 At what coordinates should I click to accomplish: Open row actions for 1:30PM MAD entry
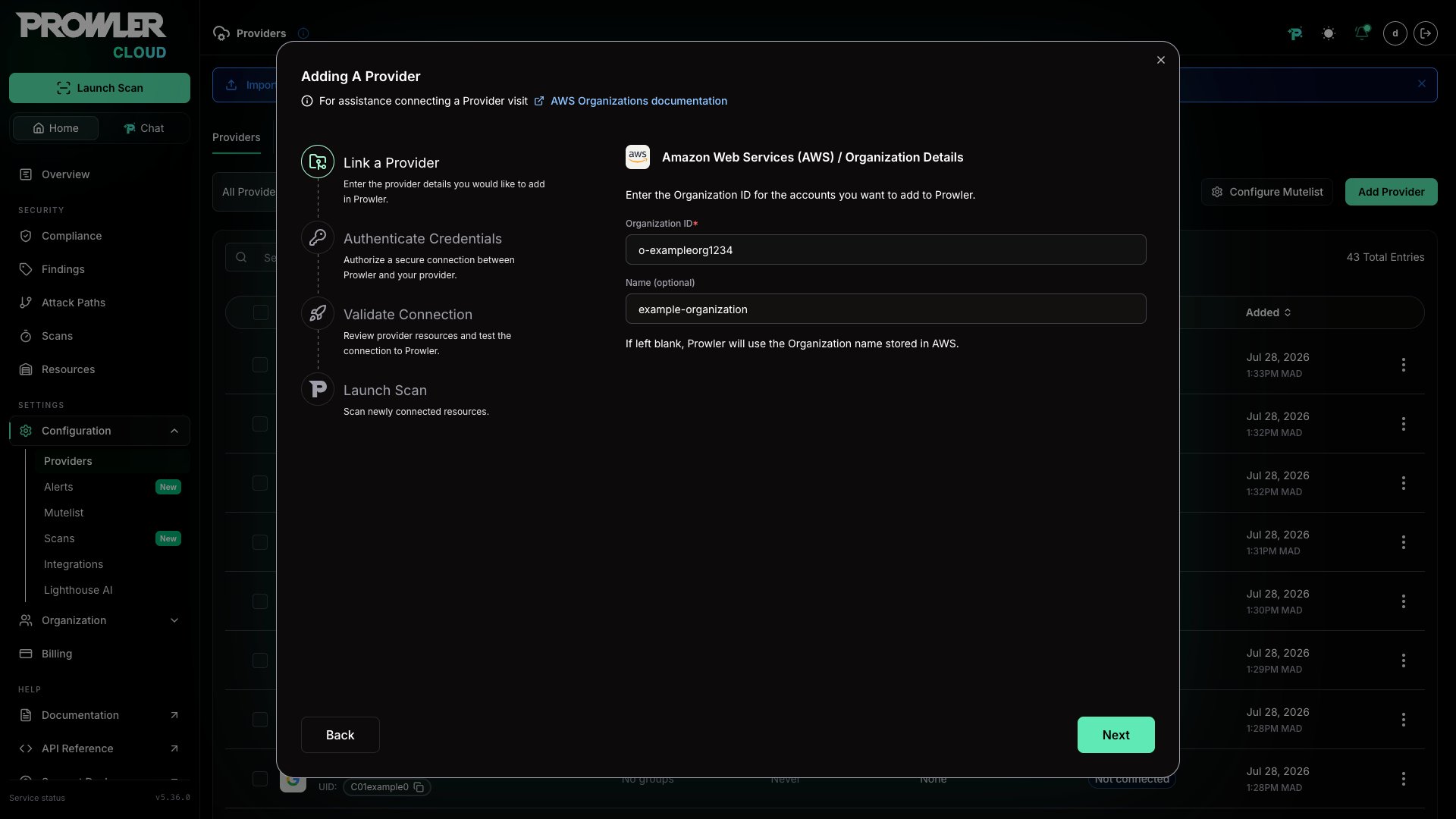(x=1403, y=601)
